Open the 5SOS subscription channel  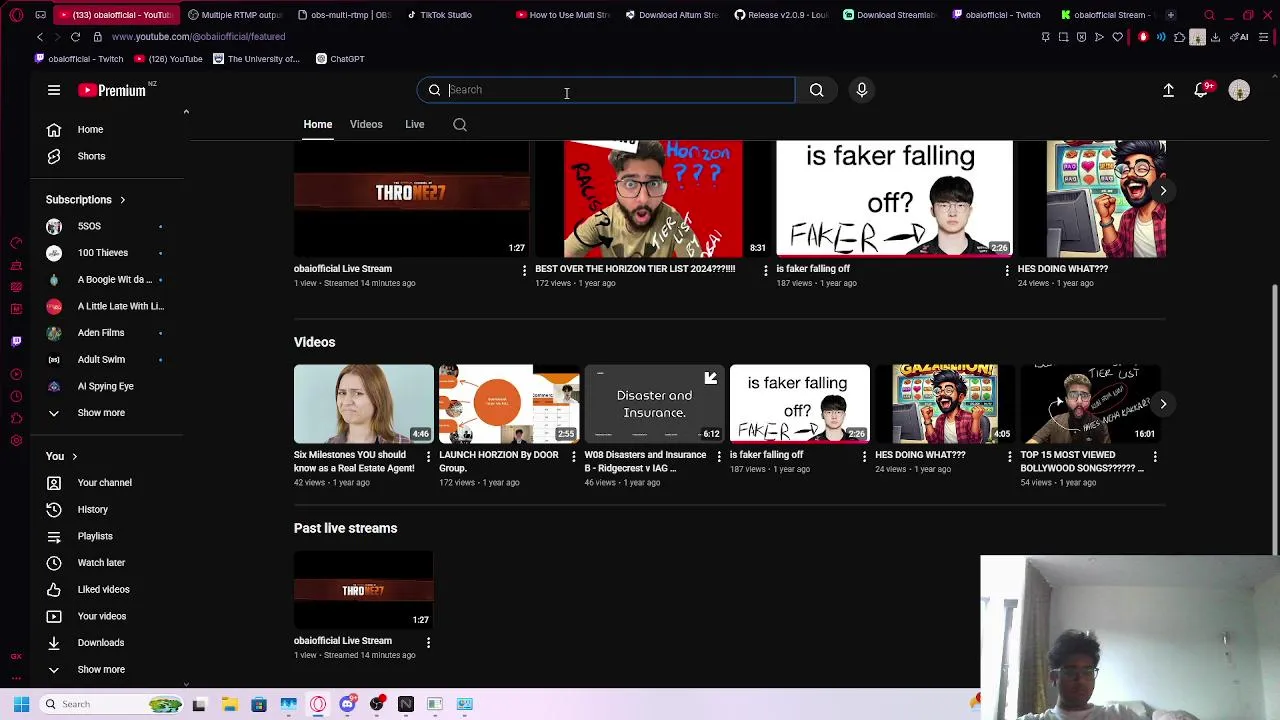pyautogui.click(x=89, y=226)
